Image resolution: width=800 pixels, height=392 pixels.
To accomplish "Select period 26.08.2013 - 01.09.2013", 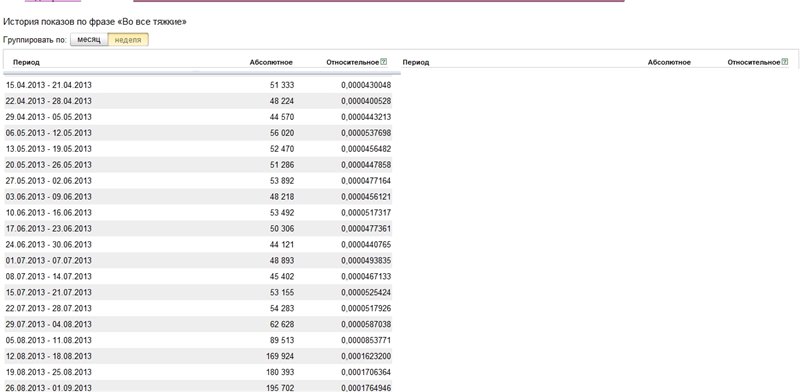I will click(x=48, y=388).
